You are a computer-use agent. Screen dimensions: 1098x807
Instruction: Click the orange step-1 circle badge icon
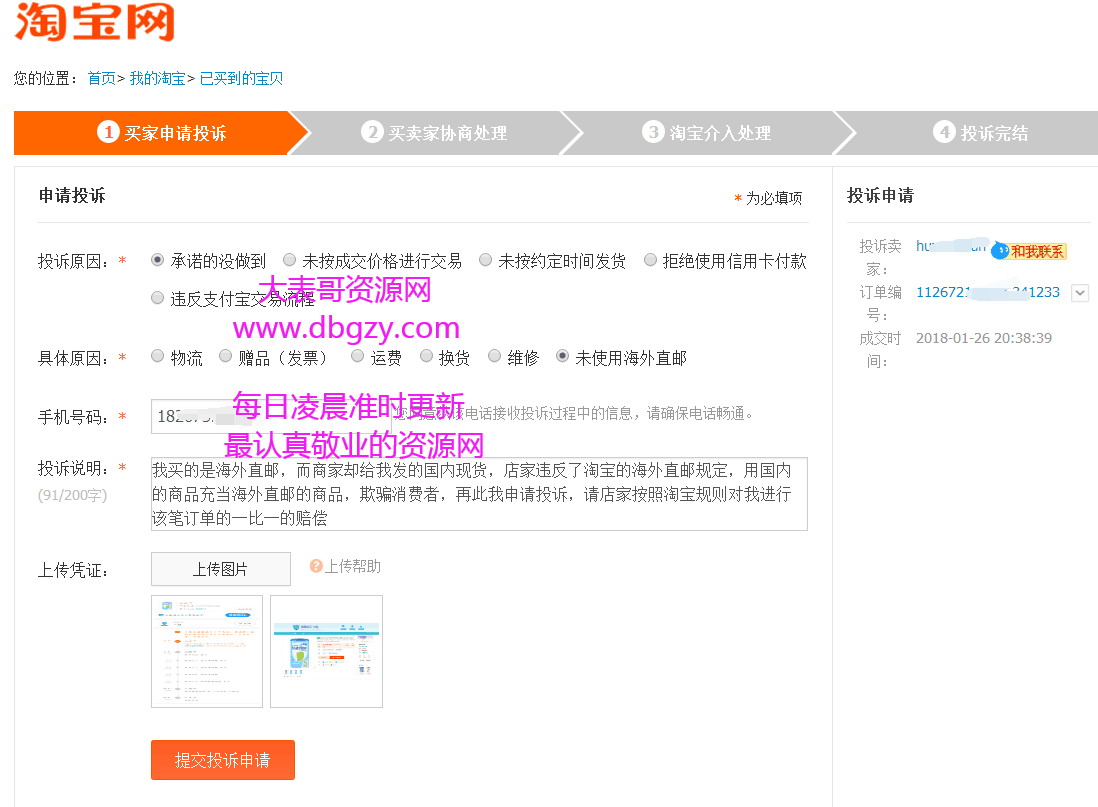pyautogui.click(x=108, y=132)
